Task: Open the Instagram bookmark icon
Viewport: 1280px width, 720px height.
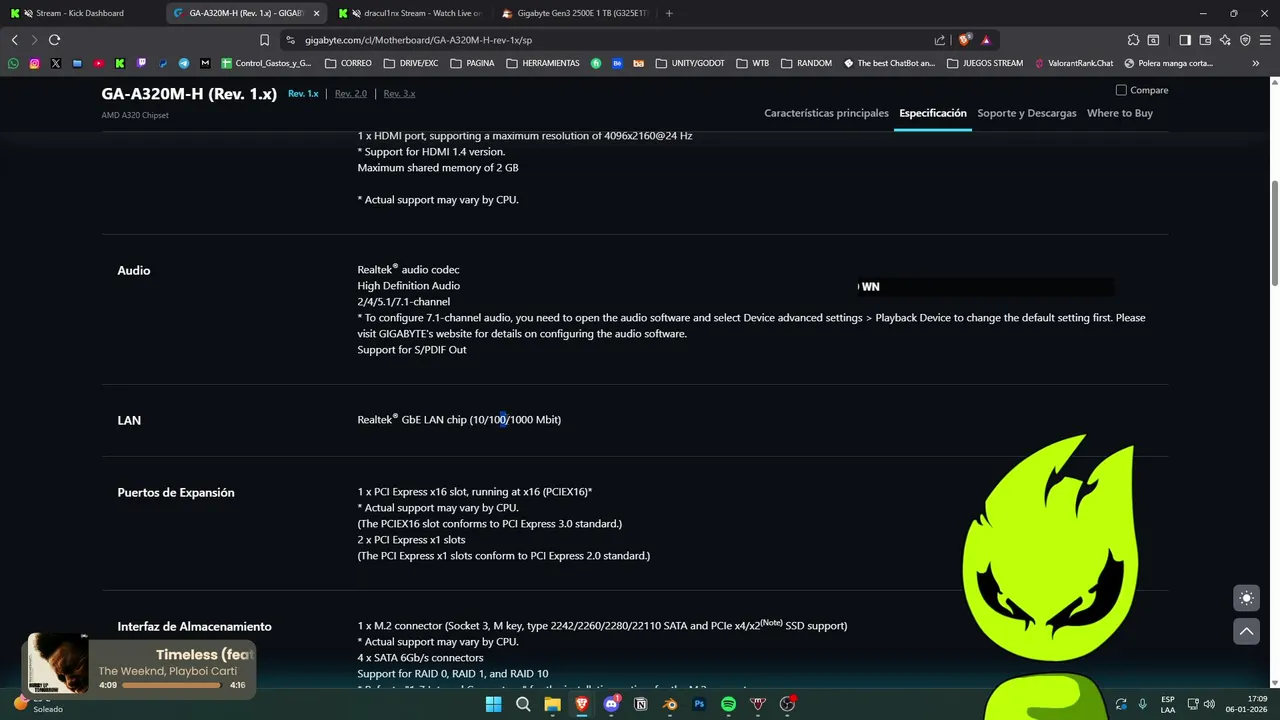Action: 34,63
